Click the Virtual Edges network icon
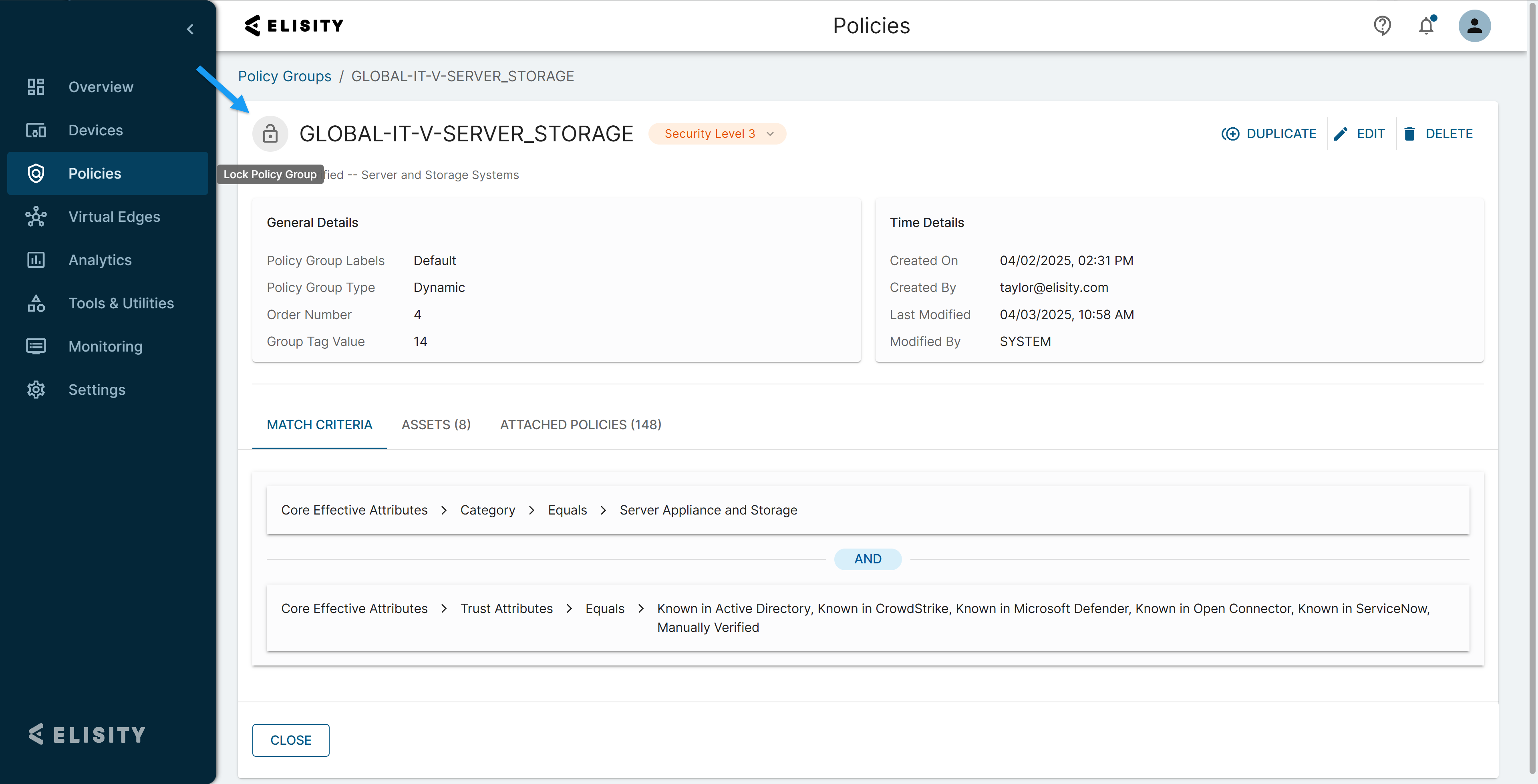The image size is (1538, 784). (x=36, y=217)
